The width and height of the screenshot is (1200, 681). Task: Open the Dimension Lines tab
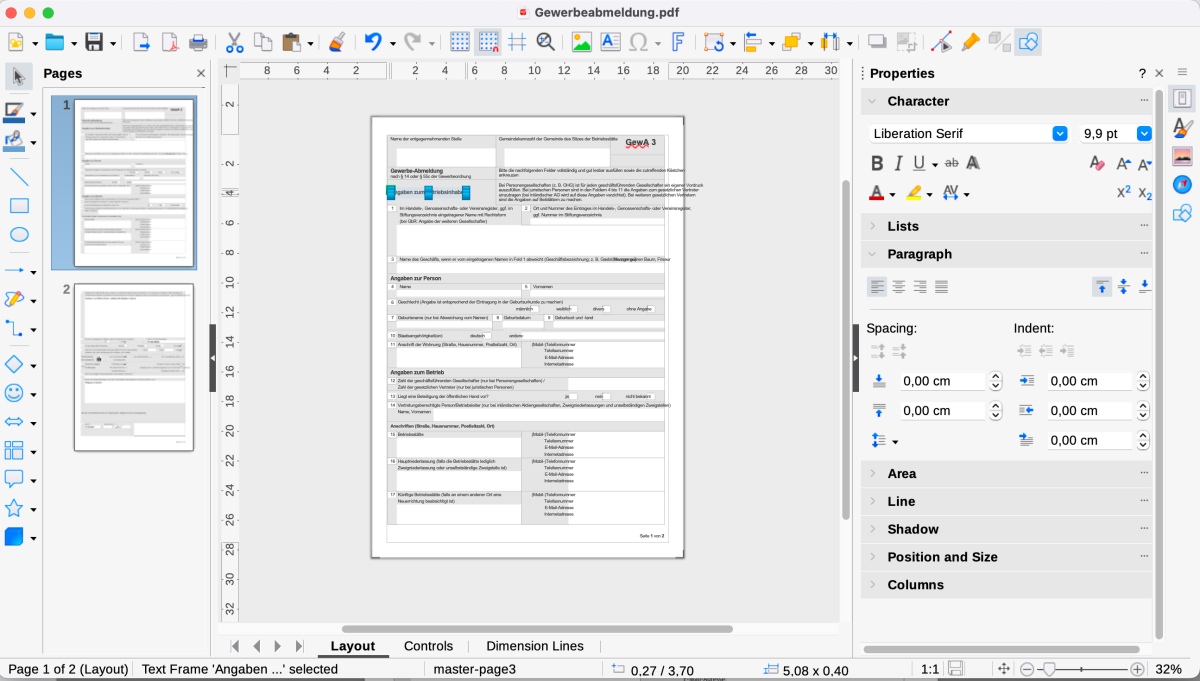pyautogui.click(x=534, y=646)
